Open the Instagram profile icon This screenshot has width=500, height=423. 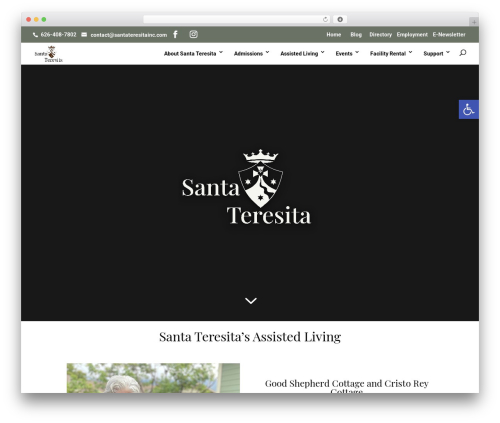(x=193, y=34)
